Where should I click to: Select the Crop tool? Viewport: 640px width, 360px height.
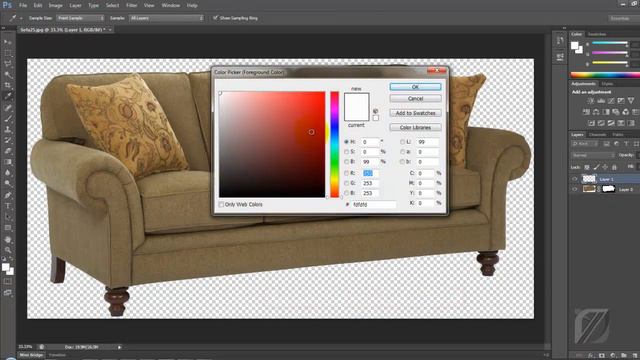pos(8,85)
